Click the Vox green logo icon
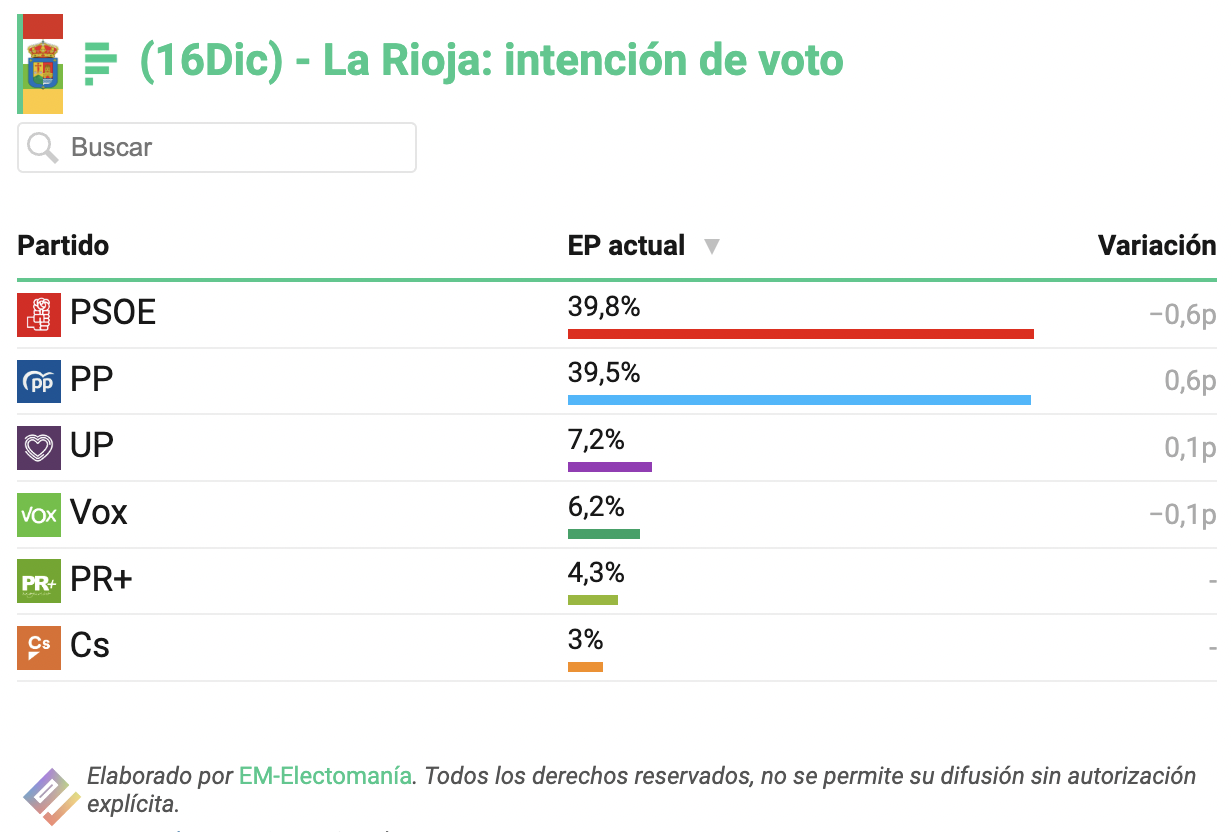 (39, 515)
